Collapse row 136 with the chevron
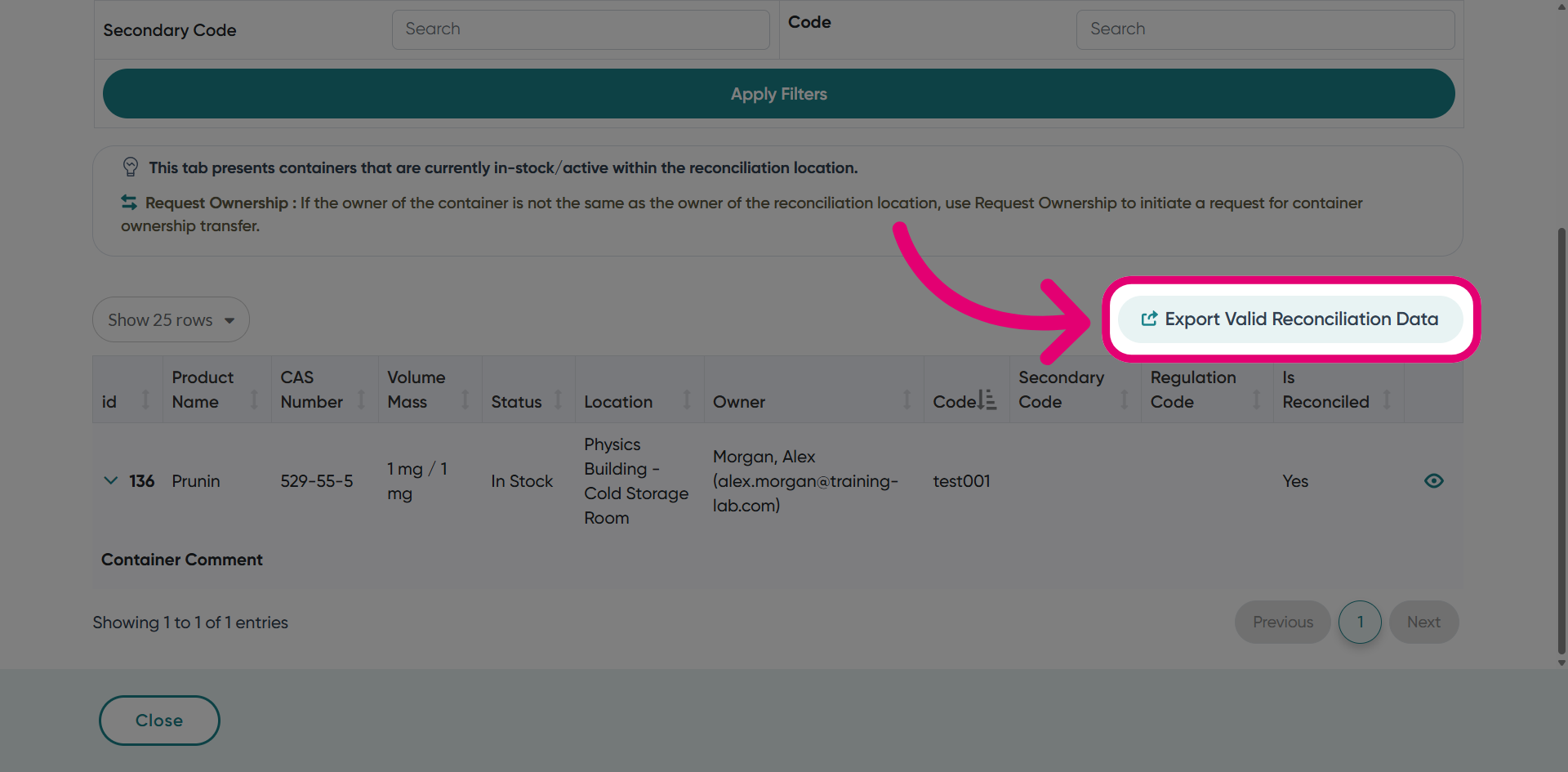This screenshot has width=1568, height=772. click(x=110, y=480)
